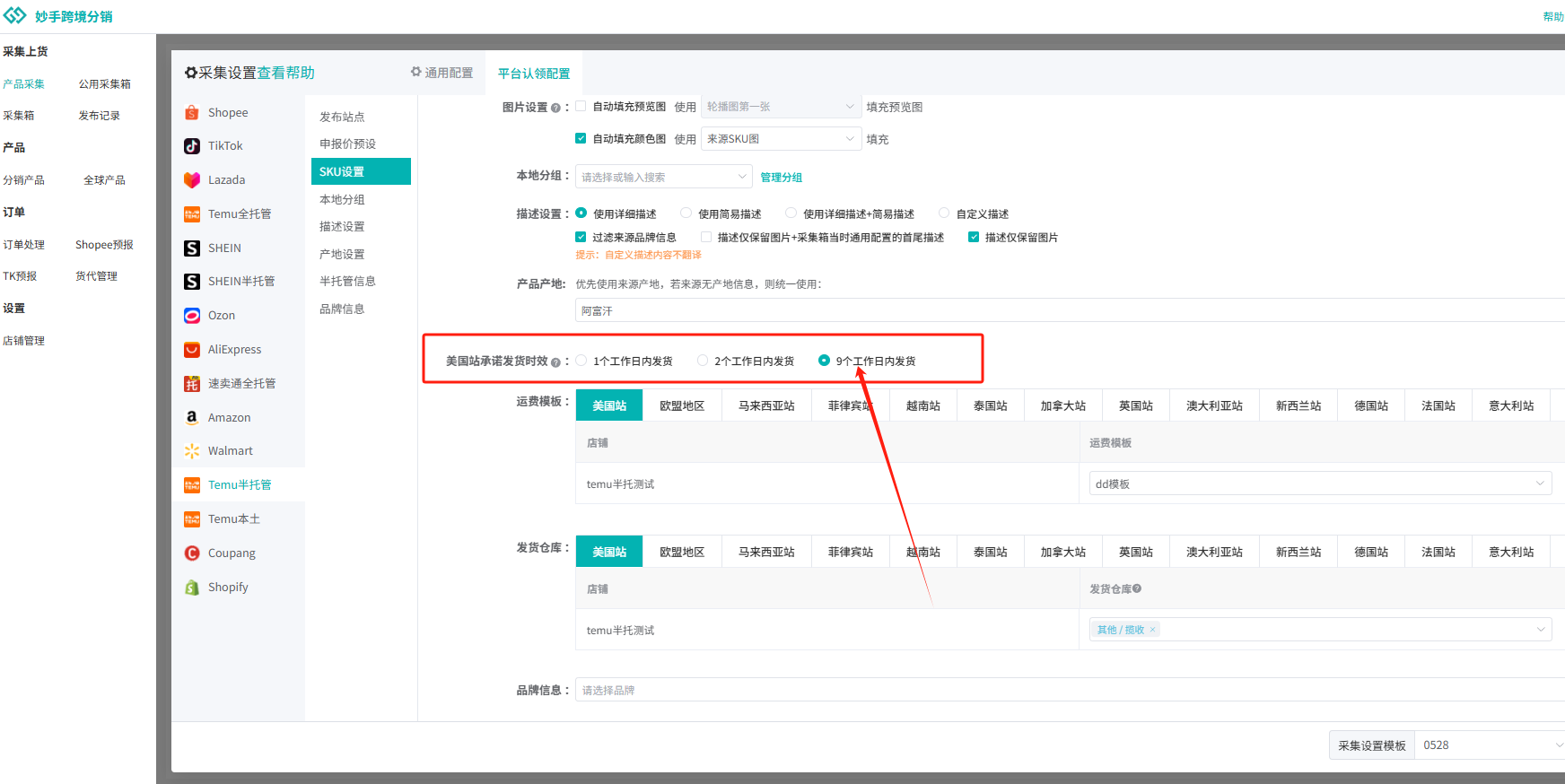
Task: Open 申报价预设 section
Action: [348, 144]
